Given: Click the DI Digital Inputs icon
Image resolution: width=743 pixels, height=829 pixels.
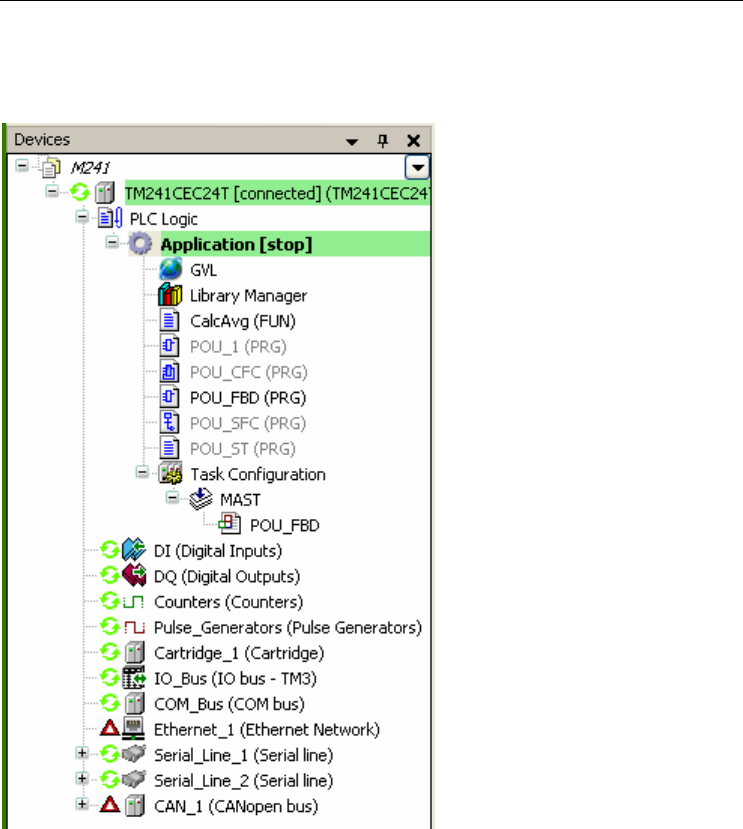Looking at the screenshot, I should pyautogui.click(x=134, y=550).
